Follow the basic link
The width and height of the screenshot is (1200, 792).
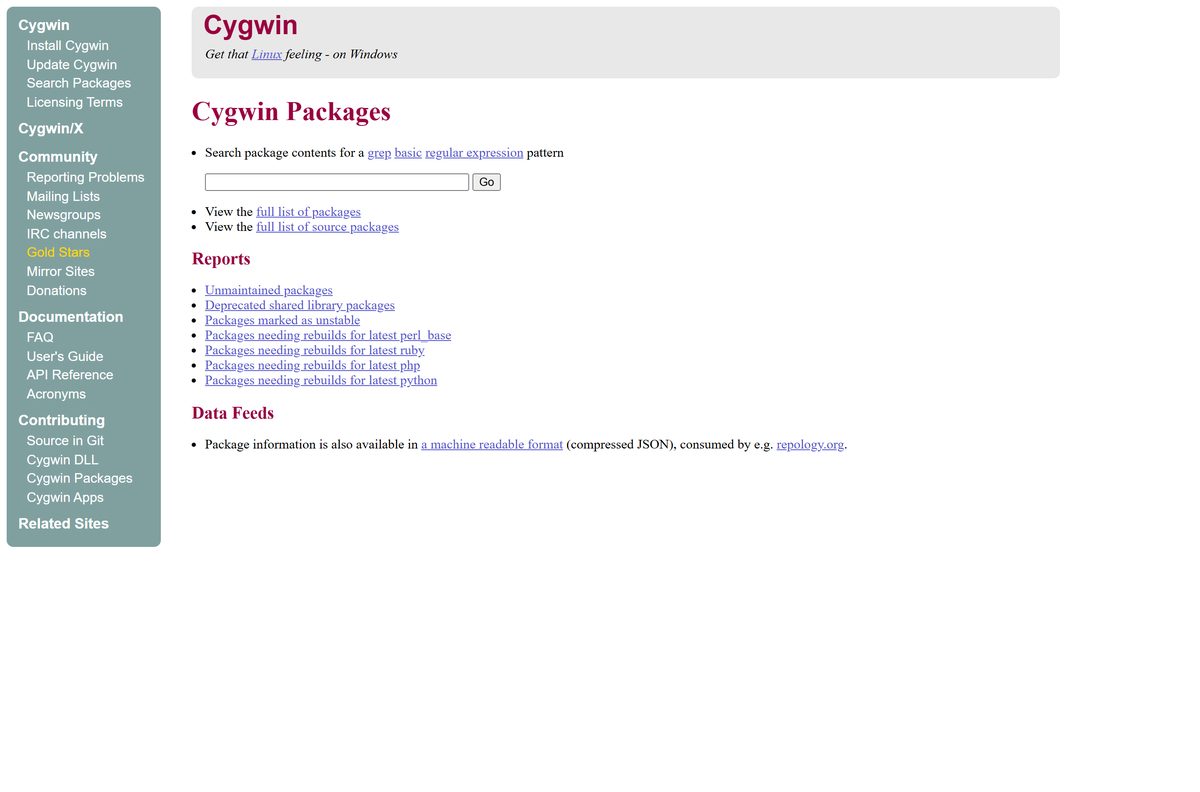point(408,153)
